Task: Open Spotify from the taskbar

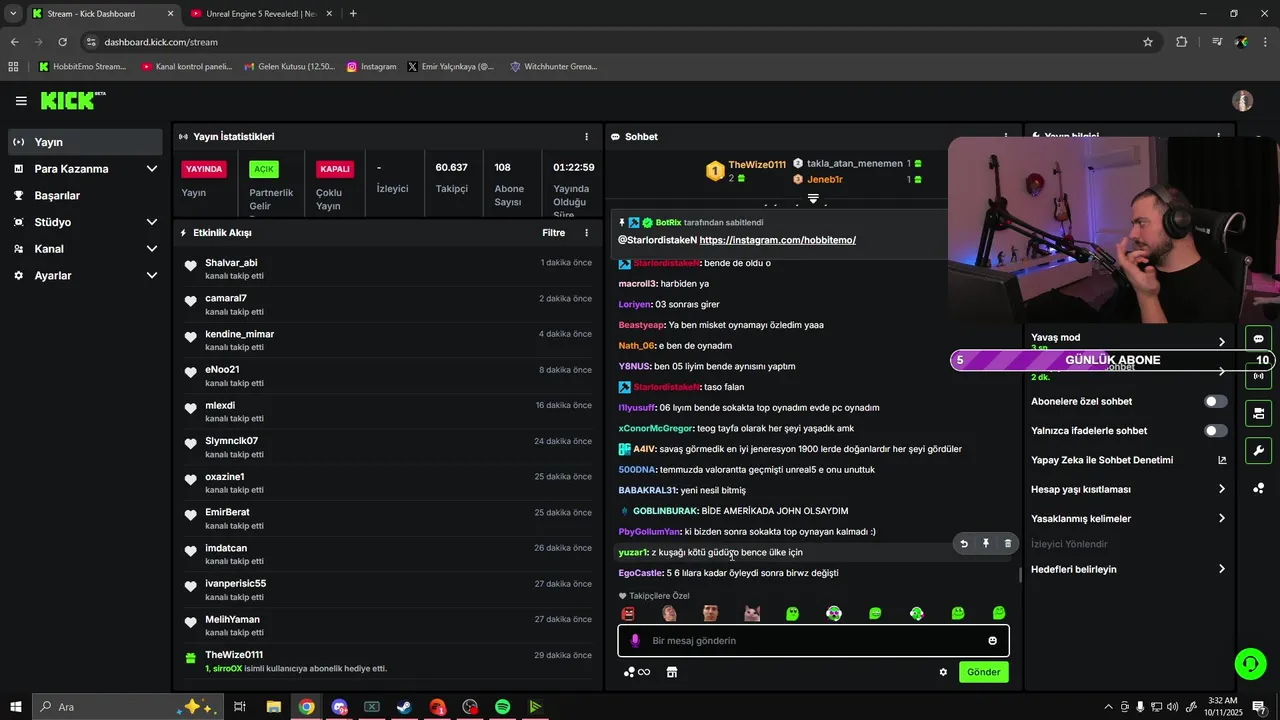Action: pos(502,707)
